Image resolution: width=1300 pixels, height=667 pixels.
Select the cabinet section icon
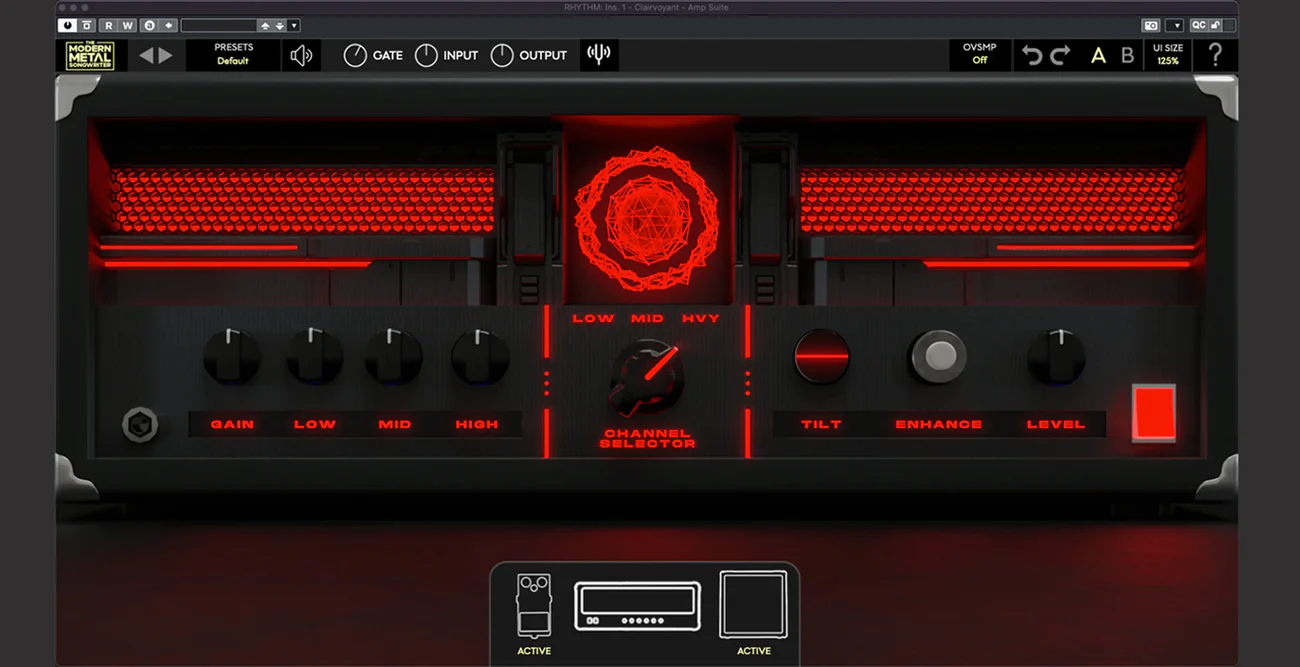click(754, 604)
